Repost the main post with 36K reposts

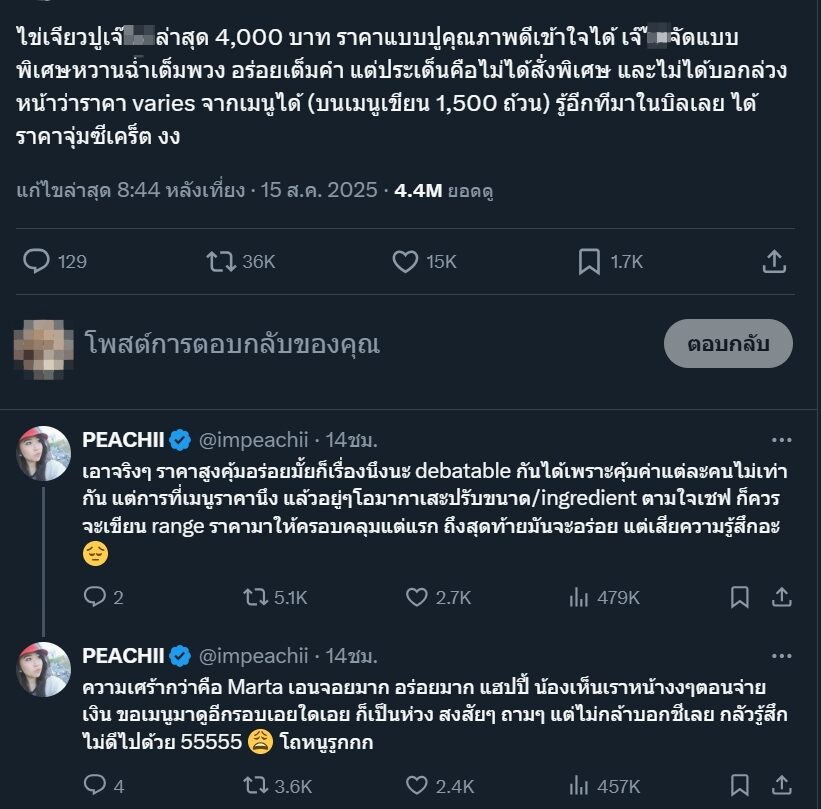click(x=217, y=262)
